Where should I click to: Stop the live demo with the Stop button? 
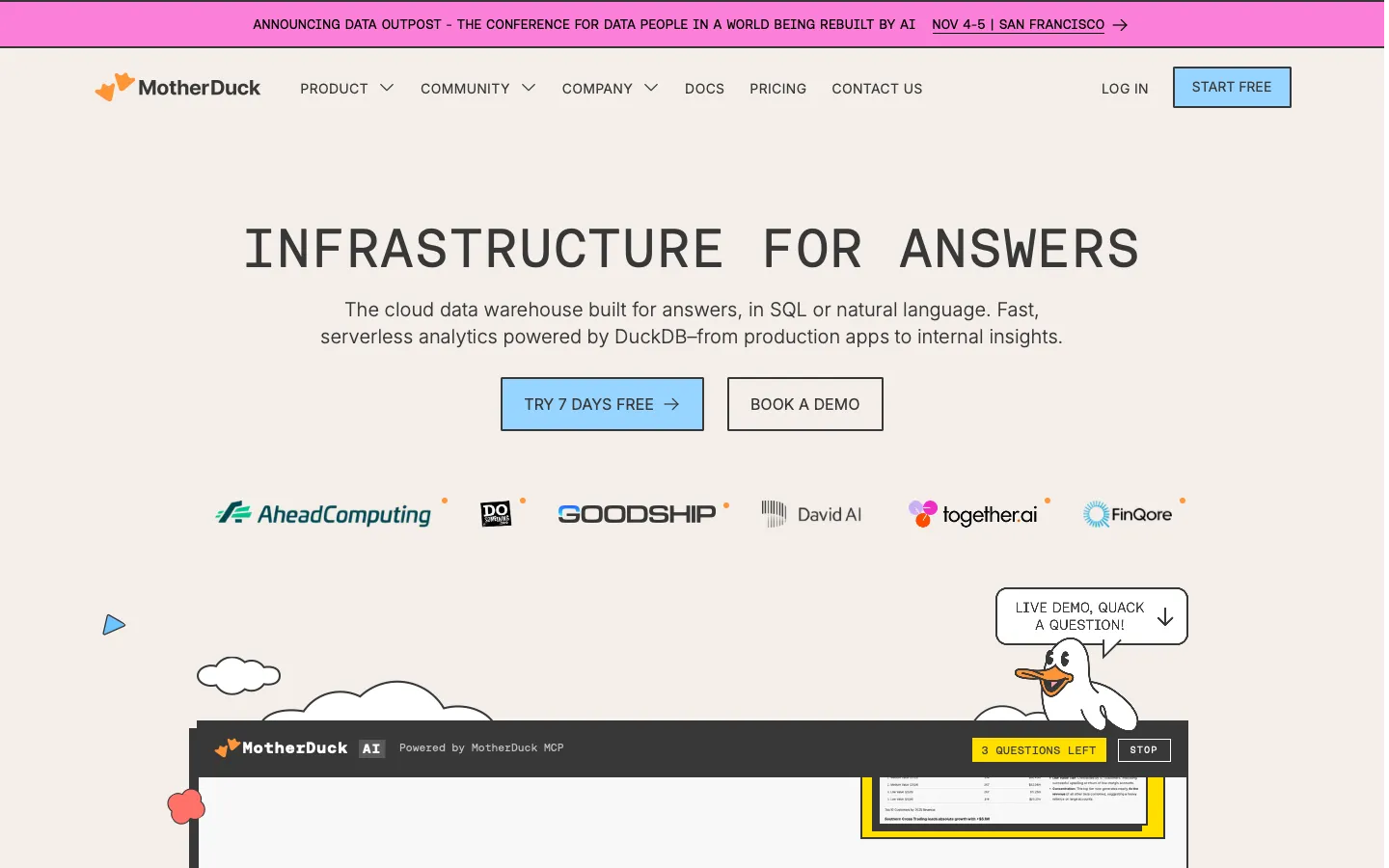tap(1144, 750)
